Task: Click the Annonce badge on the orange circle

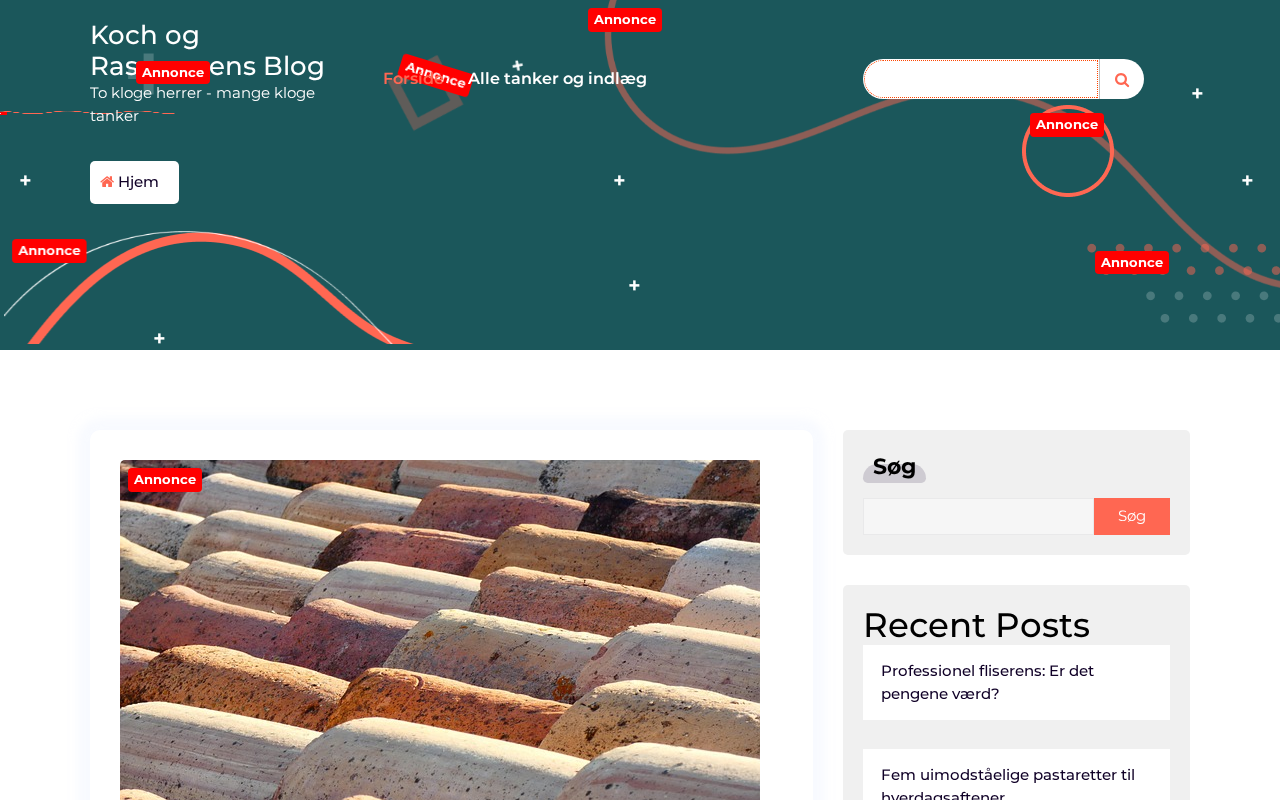Action: point(1067,125)
